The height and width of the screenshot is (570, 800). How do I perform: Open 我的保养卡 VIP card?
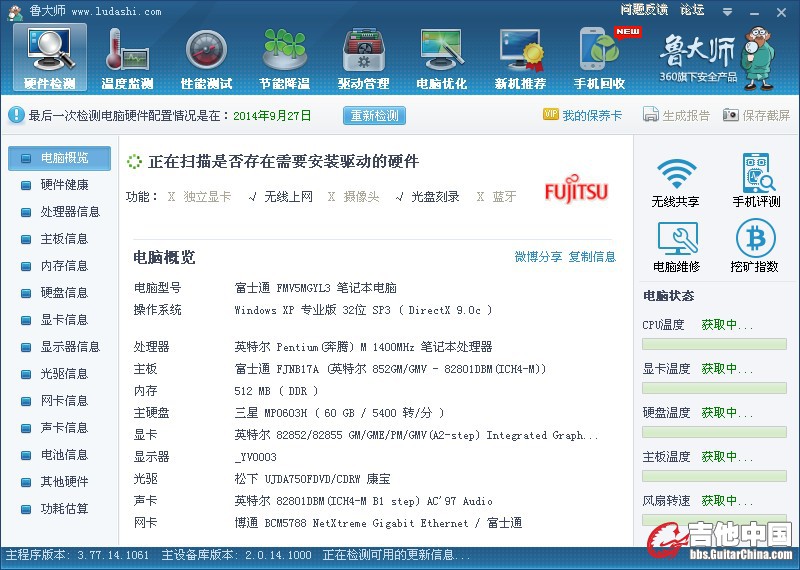pos(582,115)
